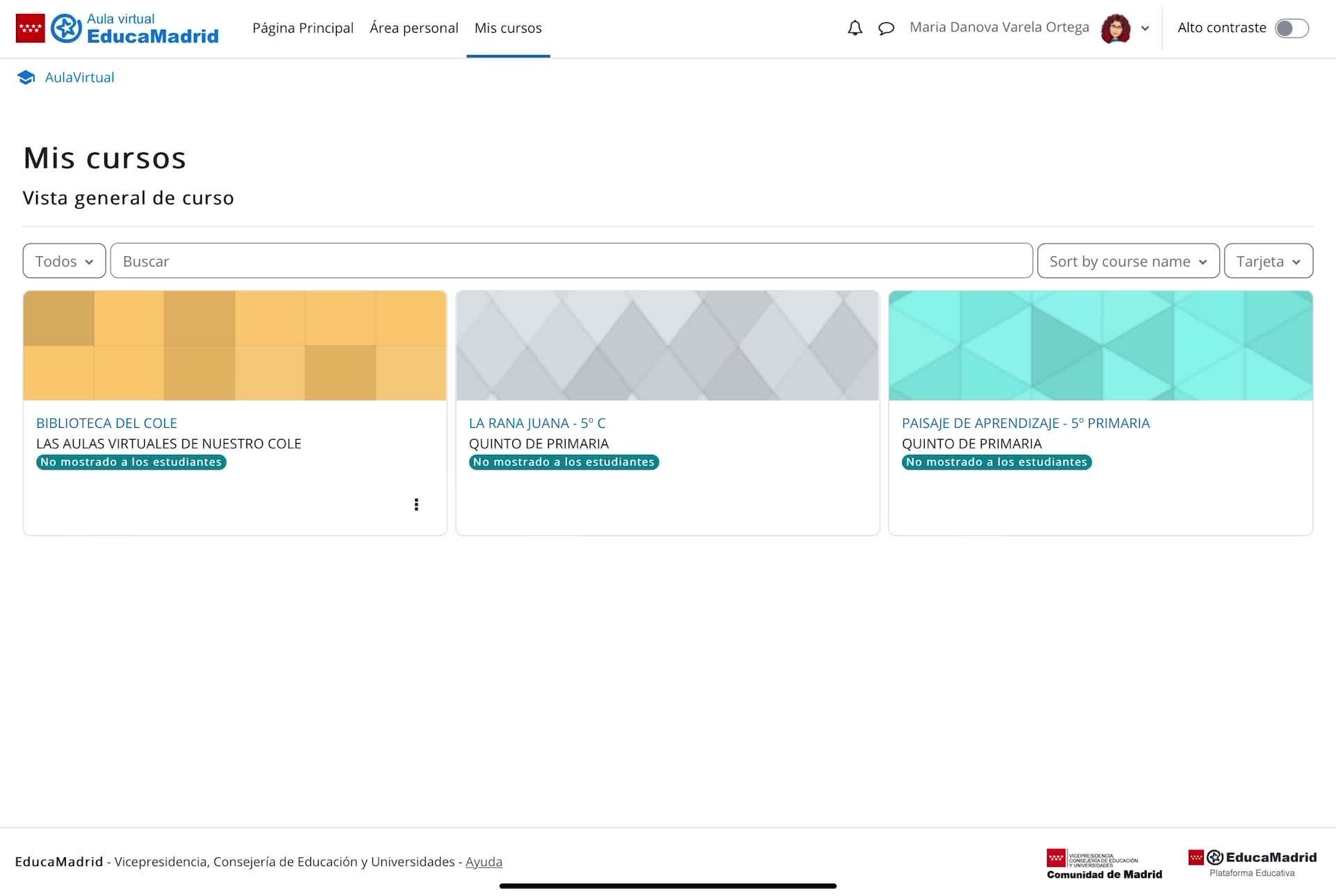The image size is (1336, 896).
Task: Open the BIBLIOTECA DEL COLE course link
Action: tap(106, 423)
